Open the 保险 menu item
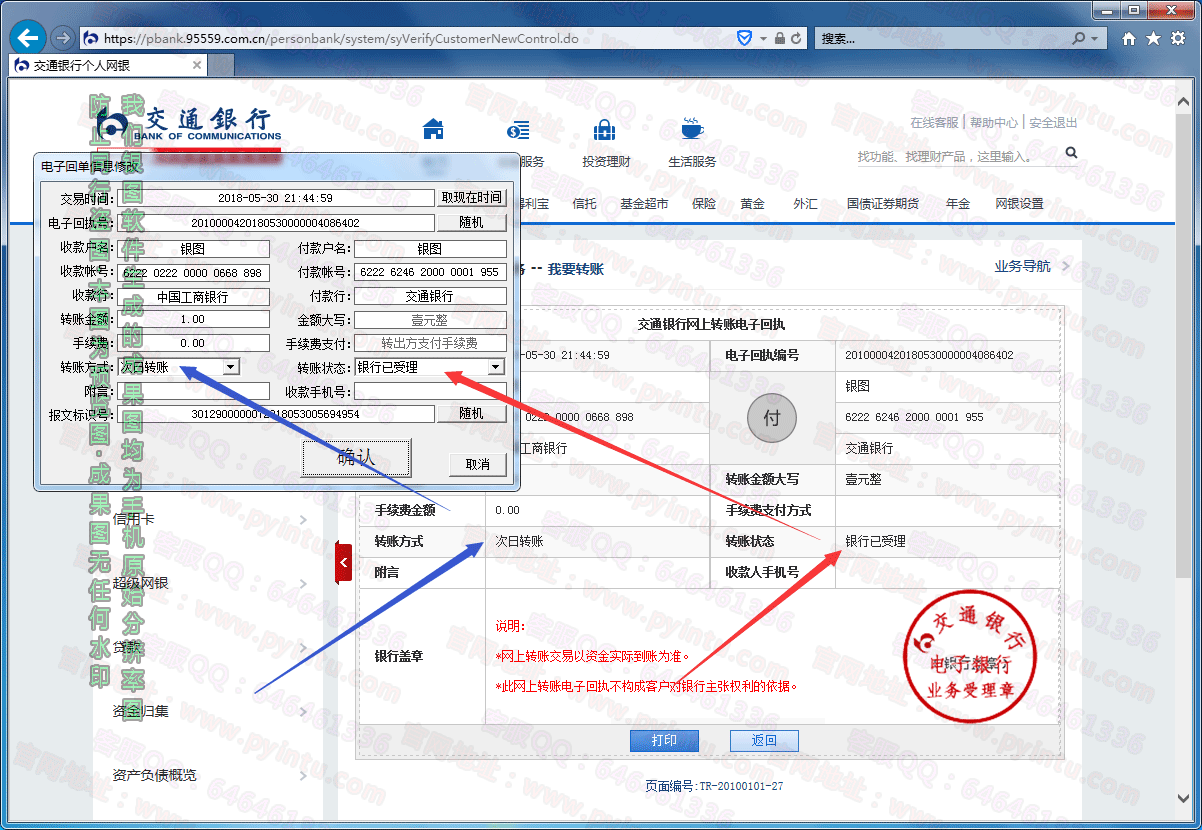1202x830 pixels. [704, 204]
